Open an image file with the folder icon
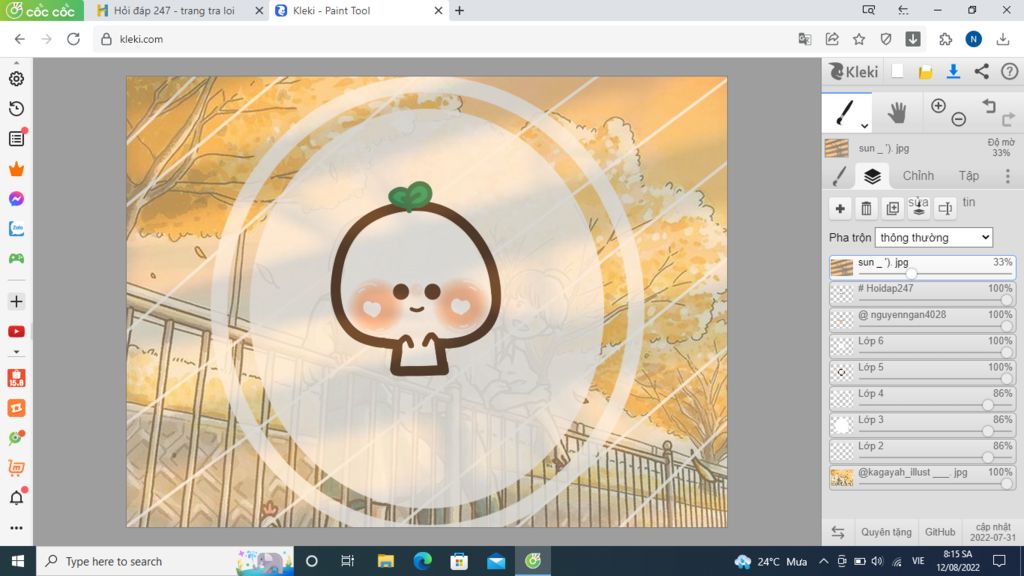Image resolution: width=1024 pixels, height=576 pixels. [925, 72]
